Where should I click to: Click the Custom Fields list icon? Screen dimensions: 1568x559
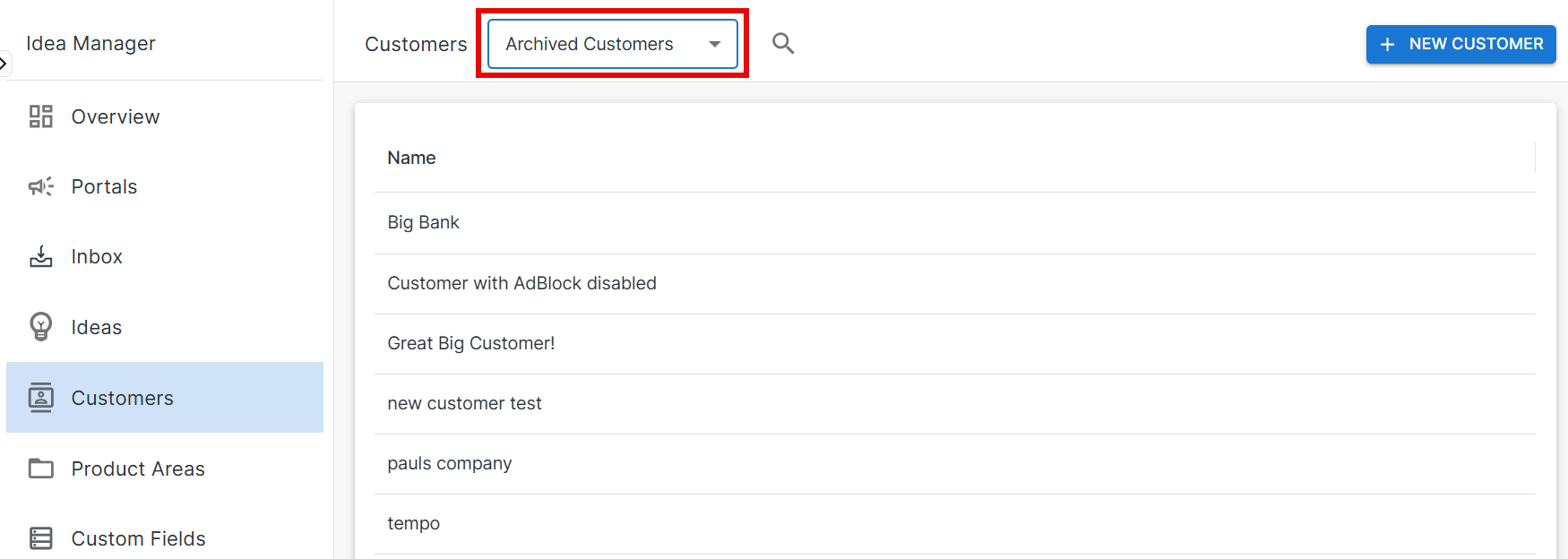coord(41,538)
